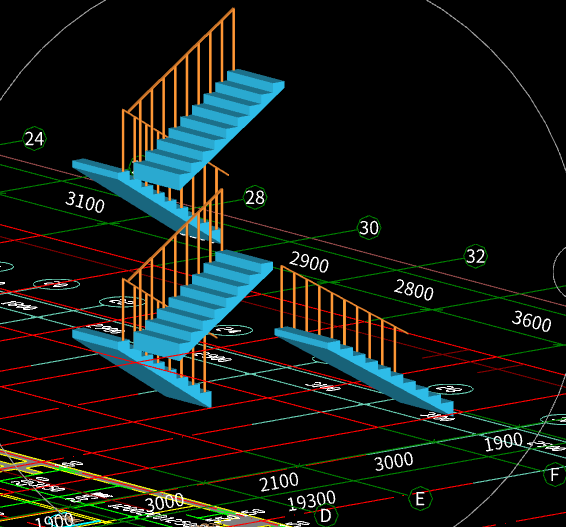Select axis bubble F
This screenshot has height=527, width=566.
(x=555, y=474)
